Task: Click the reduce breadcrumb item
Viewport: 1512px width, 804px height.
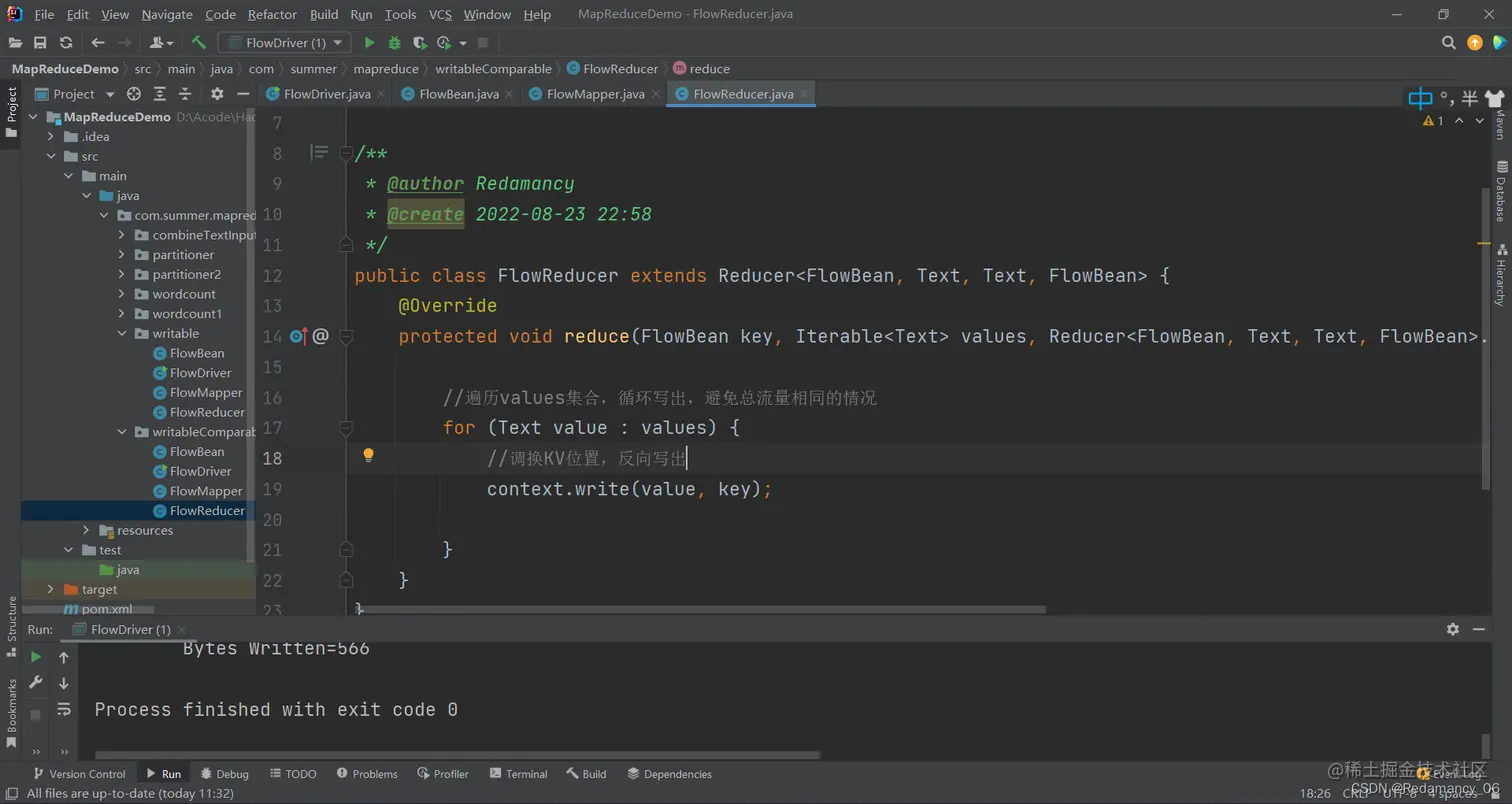Action: 701,69
